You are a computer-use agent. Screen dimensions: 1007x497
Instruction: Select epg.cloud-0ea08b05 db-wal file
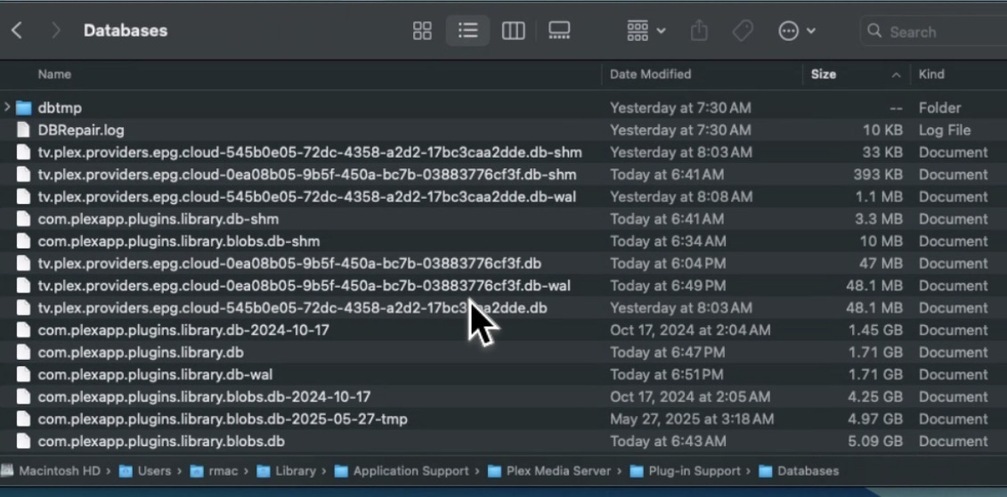304,286
